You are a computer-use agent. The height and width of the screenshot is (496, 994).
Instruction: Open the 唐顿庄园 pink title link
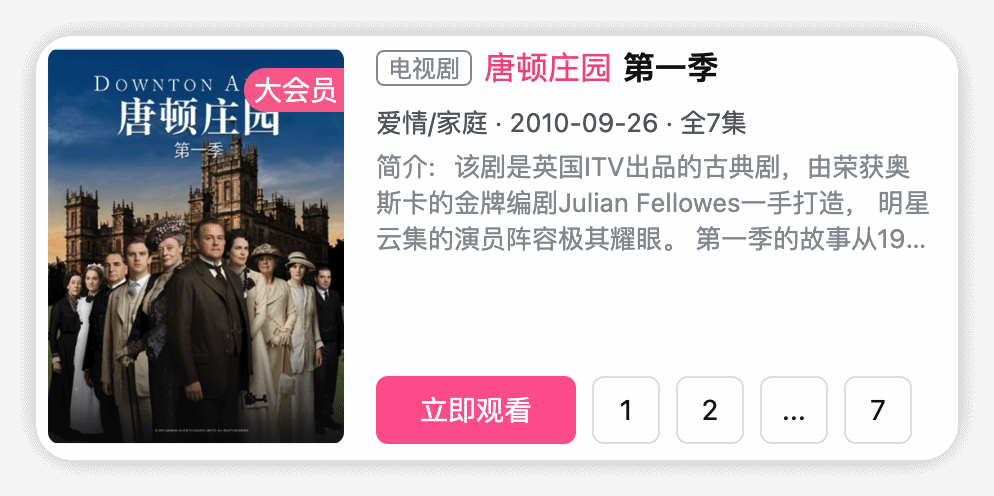pos(548,68)
